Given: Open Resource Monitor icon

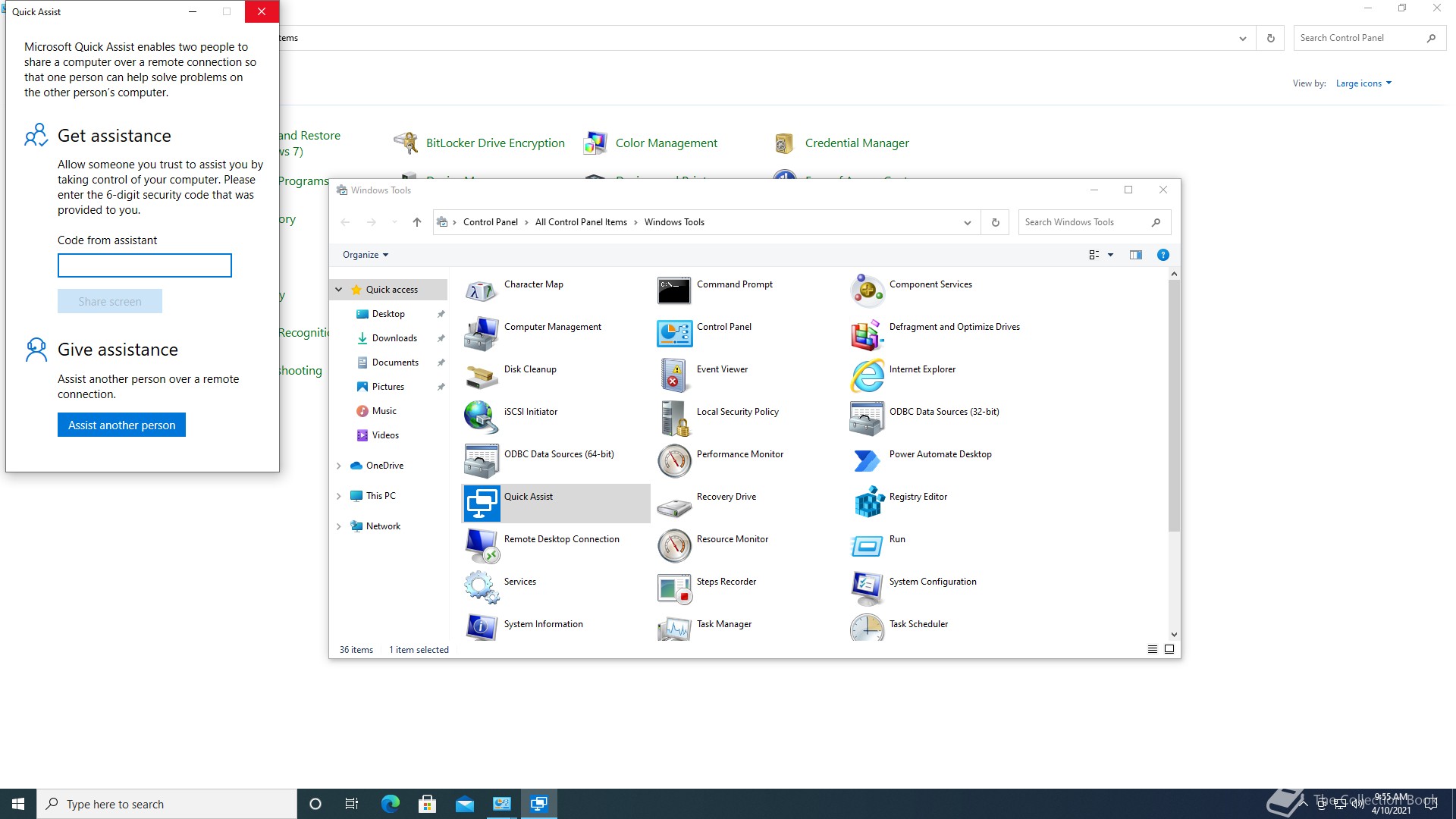Looking at the screenshot, I should pyautogui.click(x=674, y=545).
